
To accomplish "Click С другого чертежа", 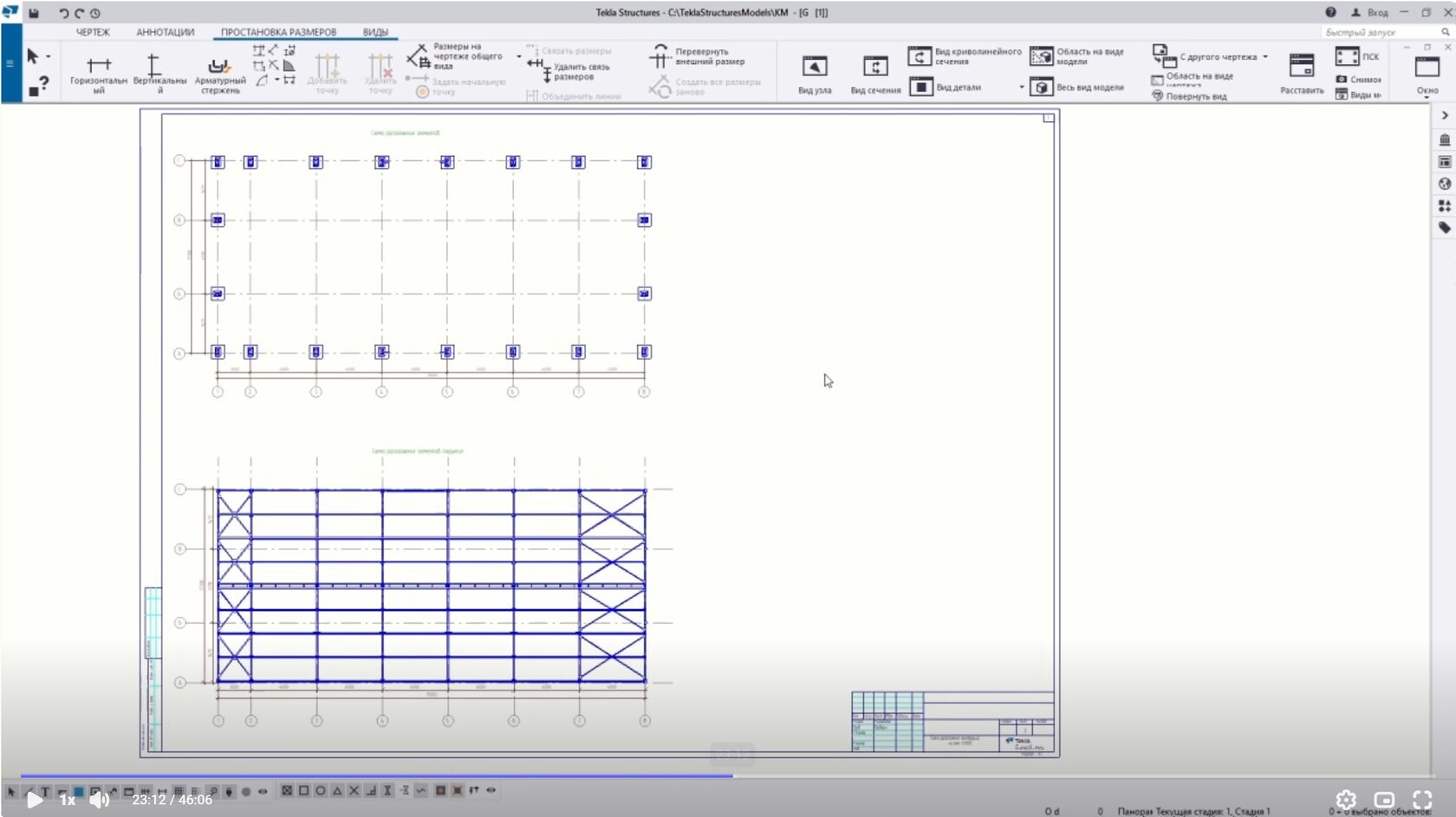I will coord(1205,56).
